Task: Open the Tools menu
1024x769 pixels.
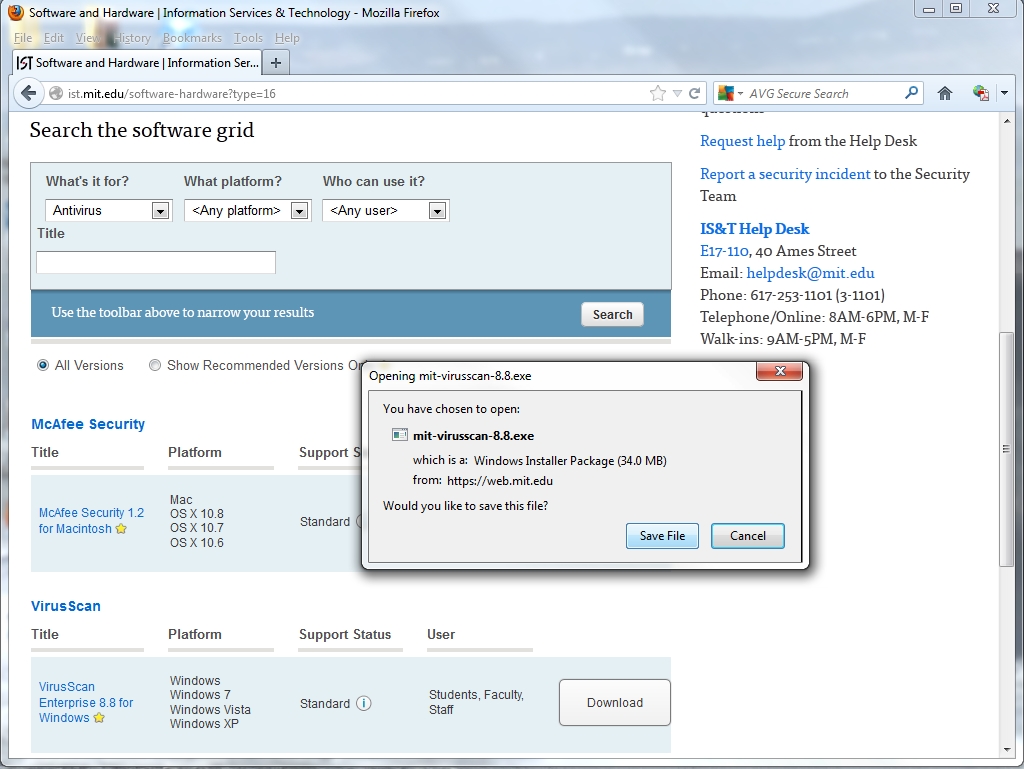Action: [248, 38]
